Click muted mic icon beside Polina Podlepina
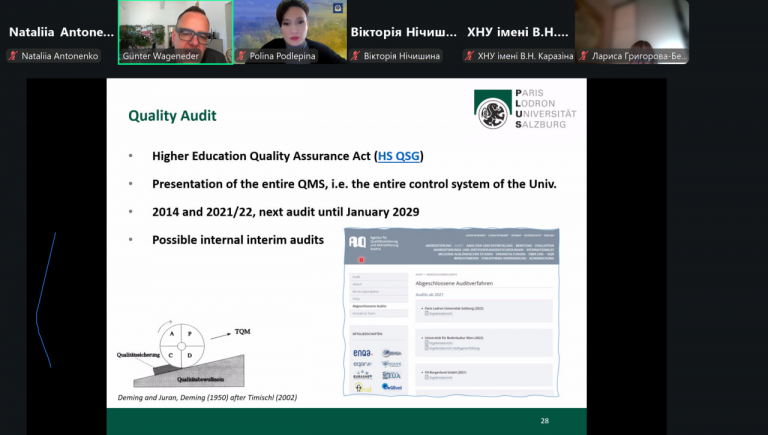The height and width of the screenshot is (435, 768). tap(241, 56)
